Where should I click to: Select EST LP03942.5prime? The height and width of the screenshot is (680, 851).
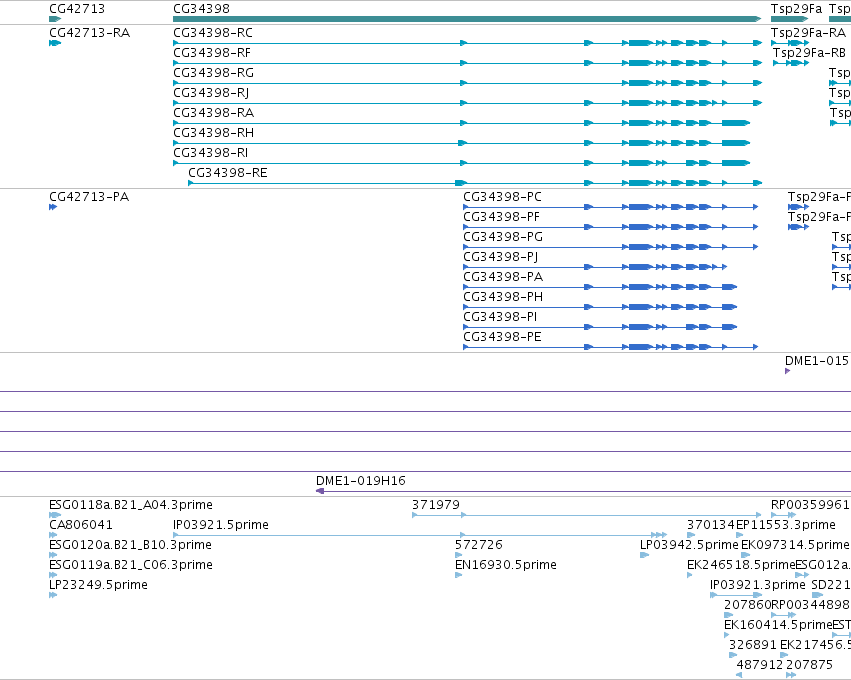point(689,545)
